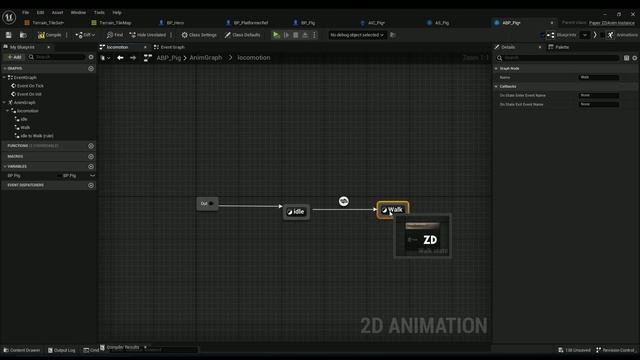This screenshot has width=640, height=360.
Task: Close the locomotion graph tab
Action: (145, 47)
